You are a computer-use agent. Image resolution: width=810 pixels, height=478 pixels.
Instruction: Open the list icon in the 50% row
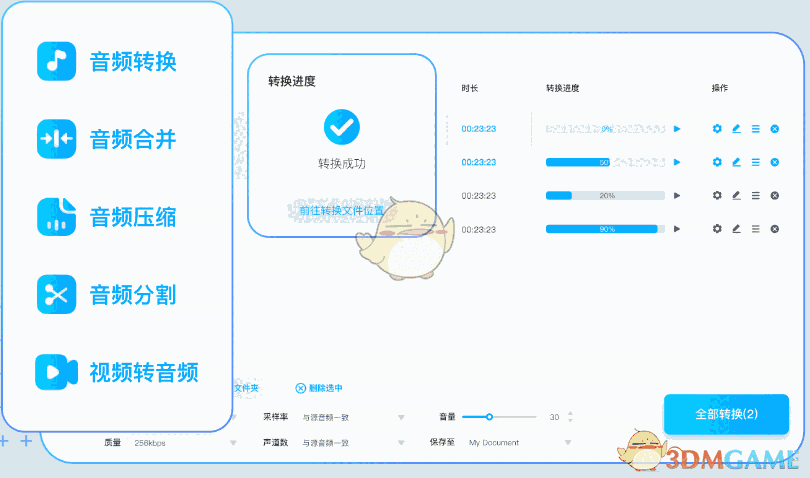pos(756,162)
